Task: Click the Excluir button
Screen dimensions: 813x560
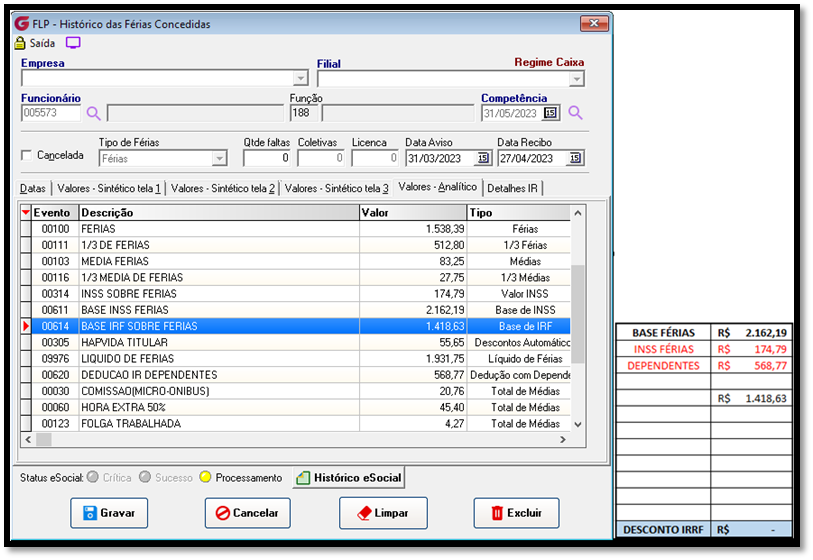Action: 516,513
